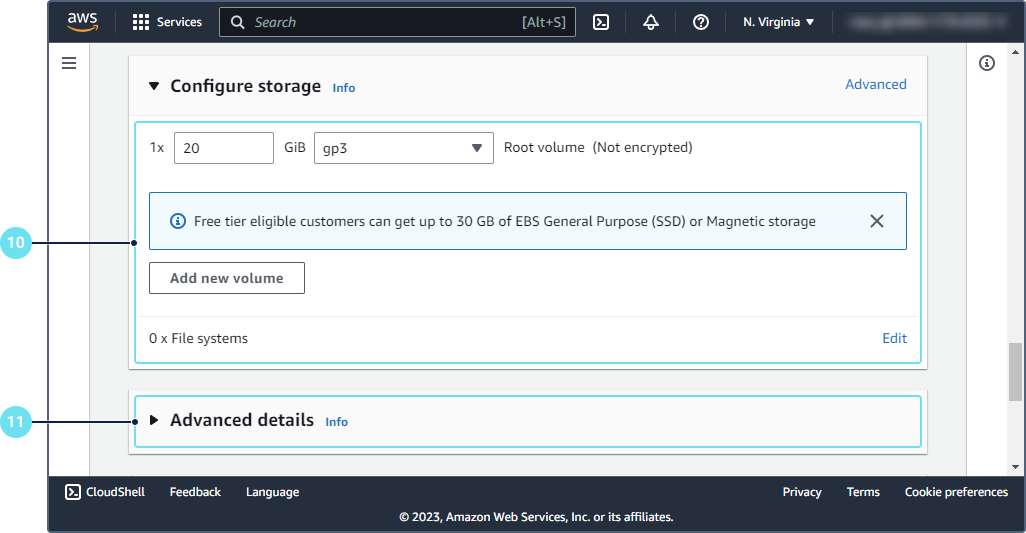Open the info panel icon at right
Viewport: 1026px width, 533px height.
[987, 63]
